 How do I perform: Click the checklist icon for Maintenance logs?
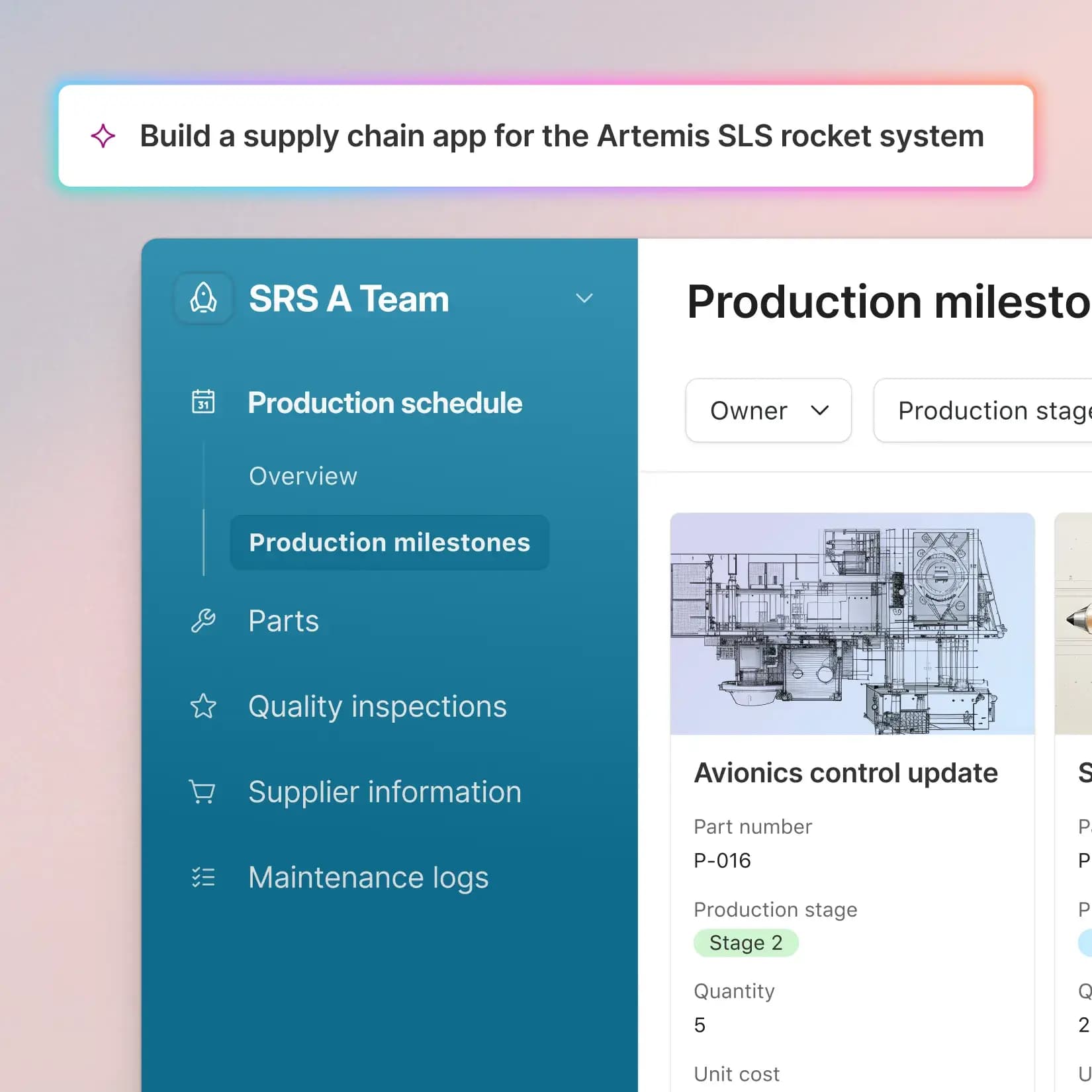coord(203,877)
